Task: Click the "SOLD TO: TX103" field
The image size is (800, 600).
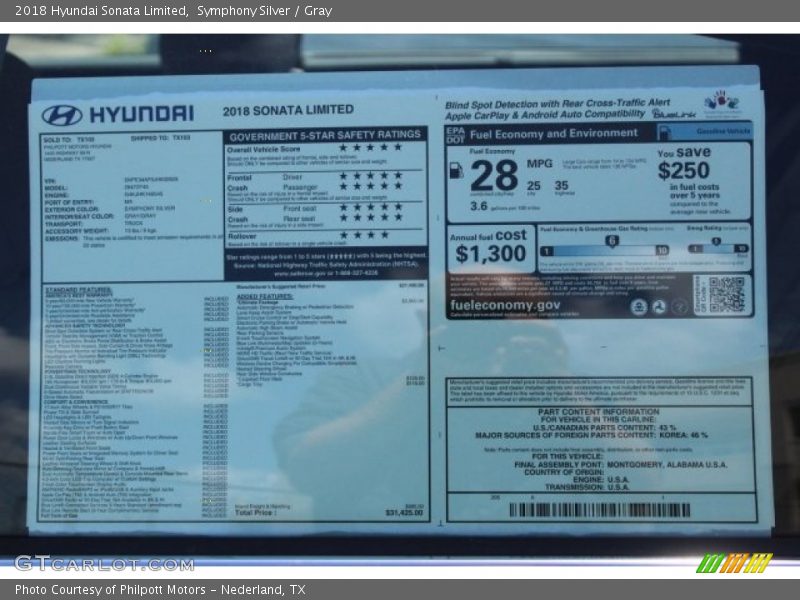Action: click(x=69, y=139)
